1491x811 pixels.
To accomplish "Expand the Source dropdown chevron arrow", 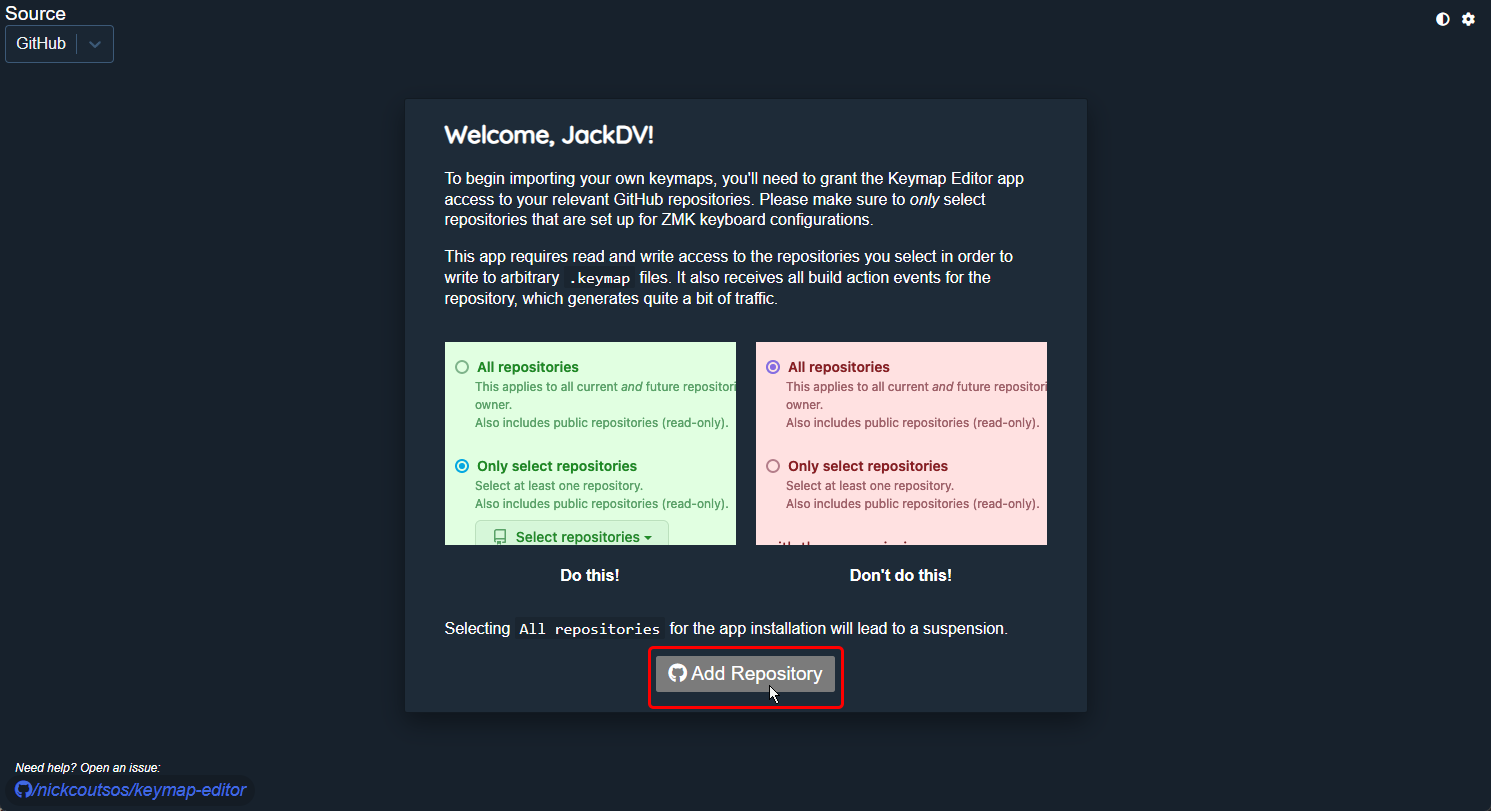I will point(95,44).
